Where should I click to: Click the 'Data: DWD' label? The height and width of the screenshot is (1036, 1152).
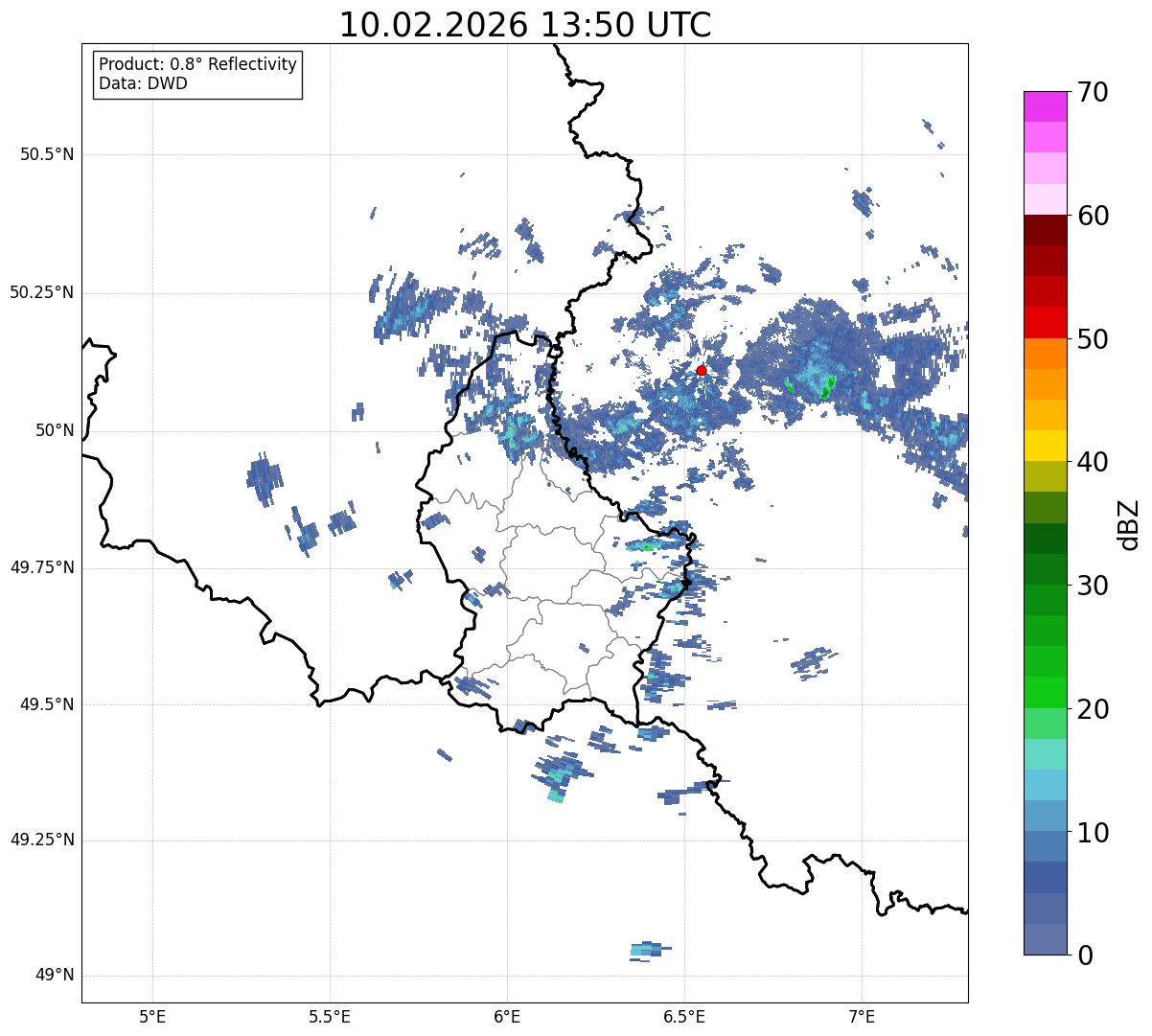point(143,83)
